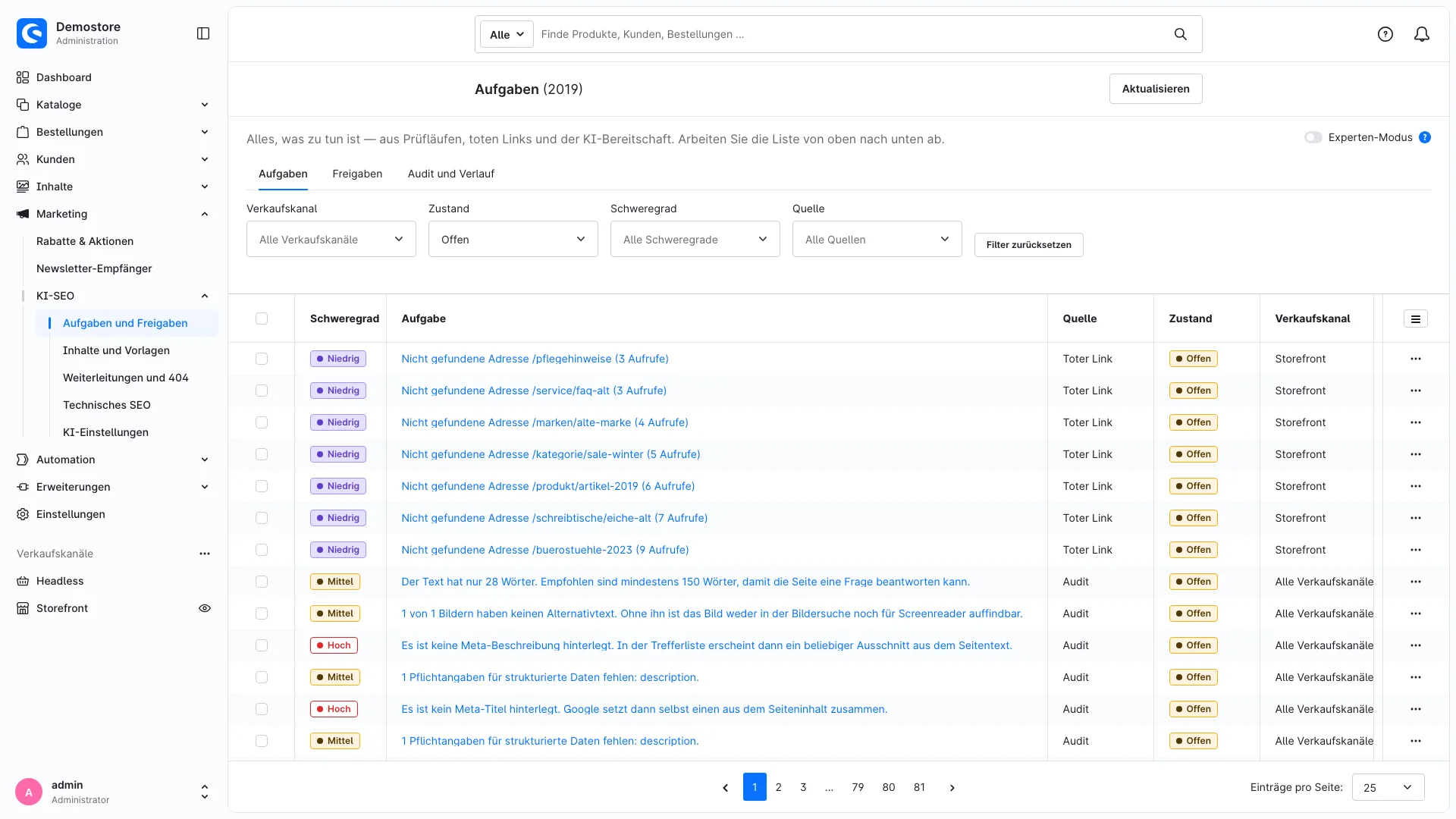Open Technisches SEO menu item
The height and width of the screenshot is (819, 1456).
(107, 405)
